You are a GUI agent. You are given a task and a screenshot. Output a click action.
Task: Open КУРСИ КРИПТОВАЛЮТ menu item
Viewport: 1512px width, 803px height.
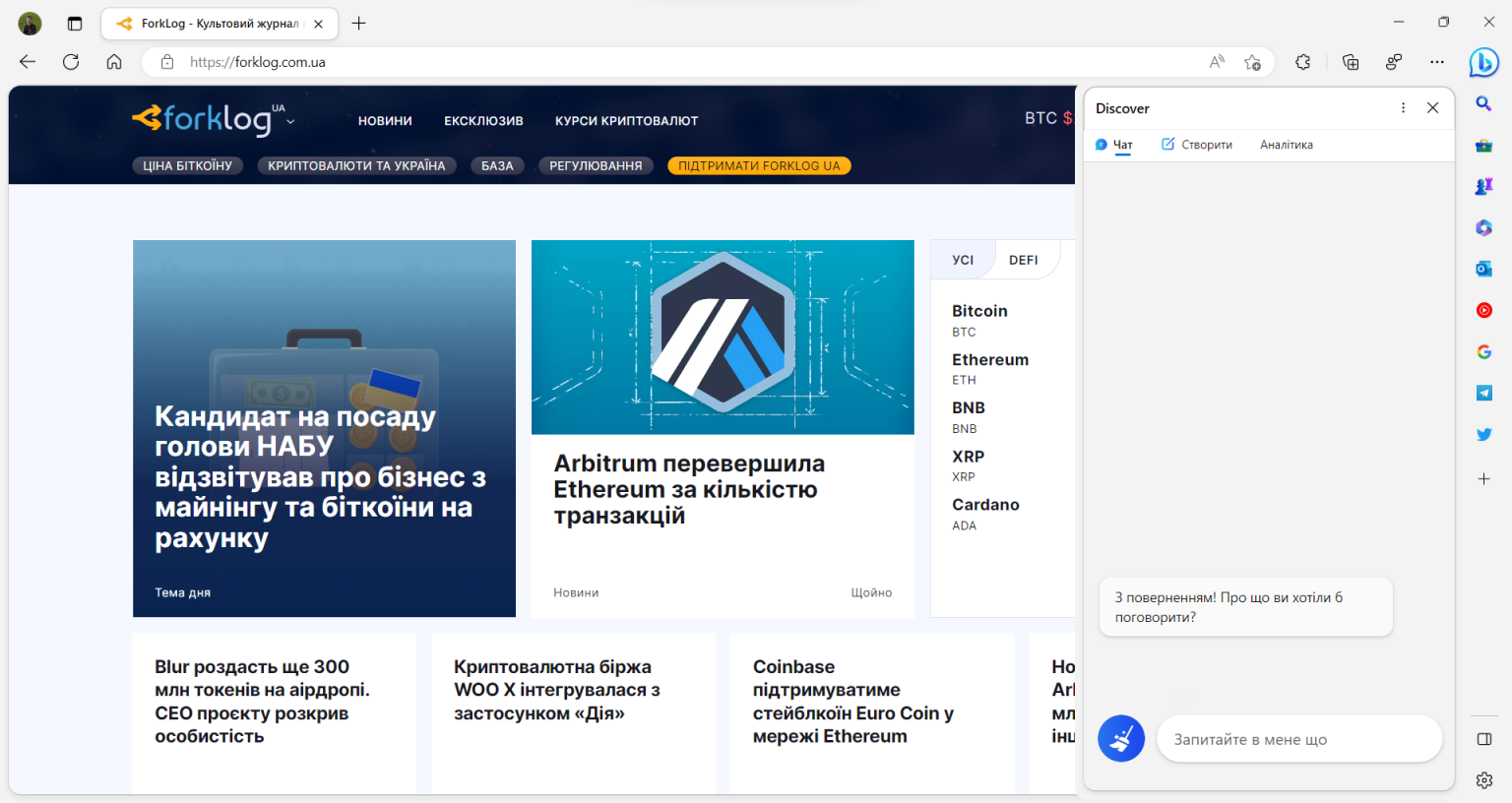pyautogui.click(x=626, y=121)
